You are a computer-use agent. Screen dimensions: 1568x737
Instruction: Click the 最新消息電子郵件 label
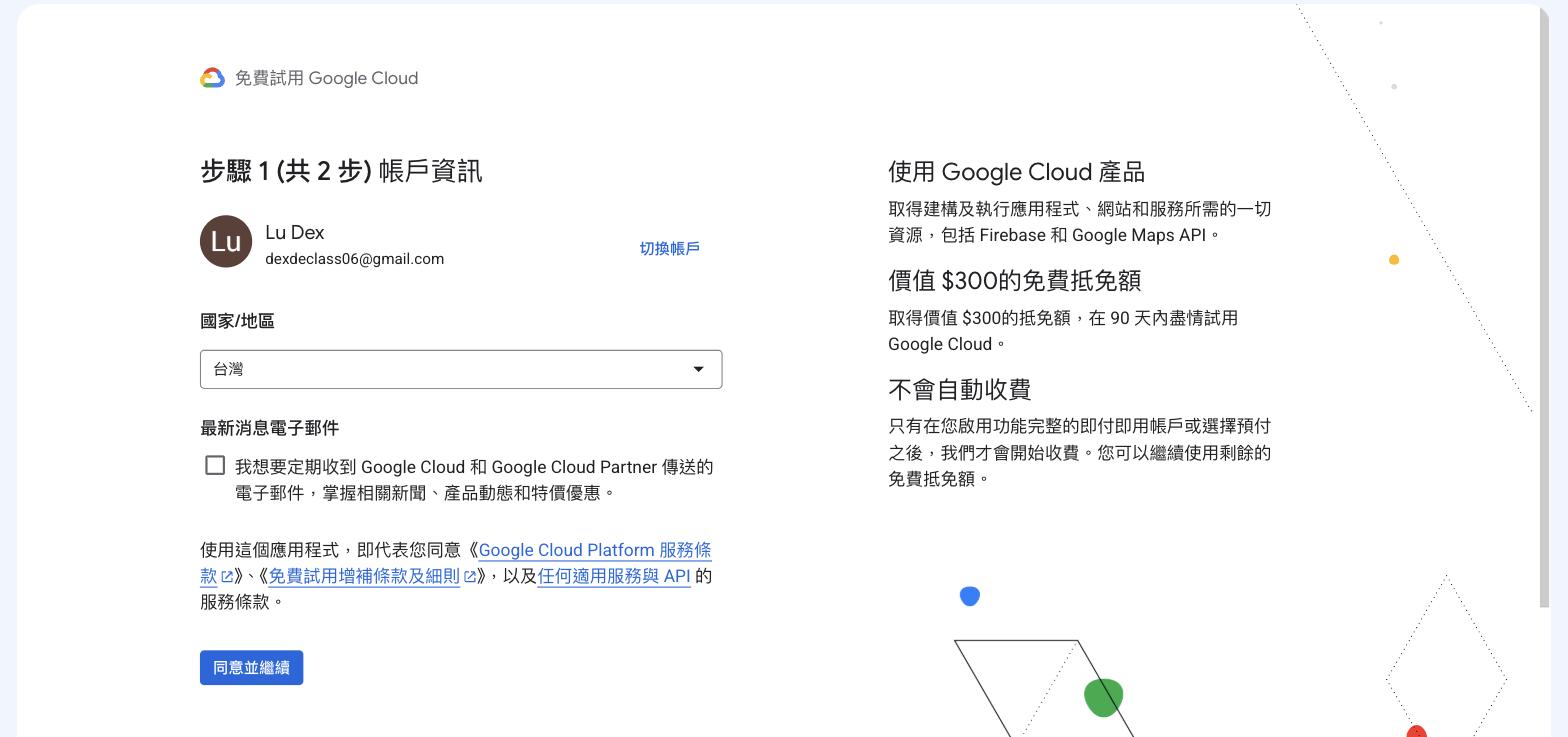[270, 428]
